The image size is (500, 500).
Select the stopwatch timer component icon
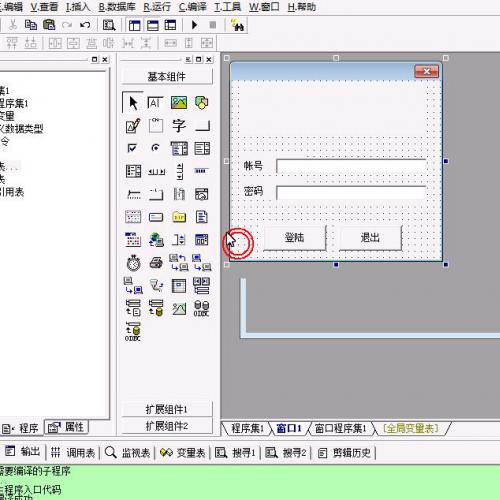pyautogui.click(x=133, y=263)
